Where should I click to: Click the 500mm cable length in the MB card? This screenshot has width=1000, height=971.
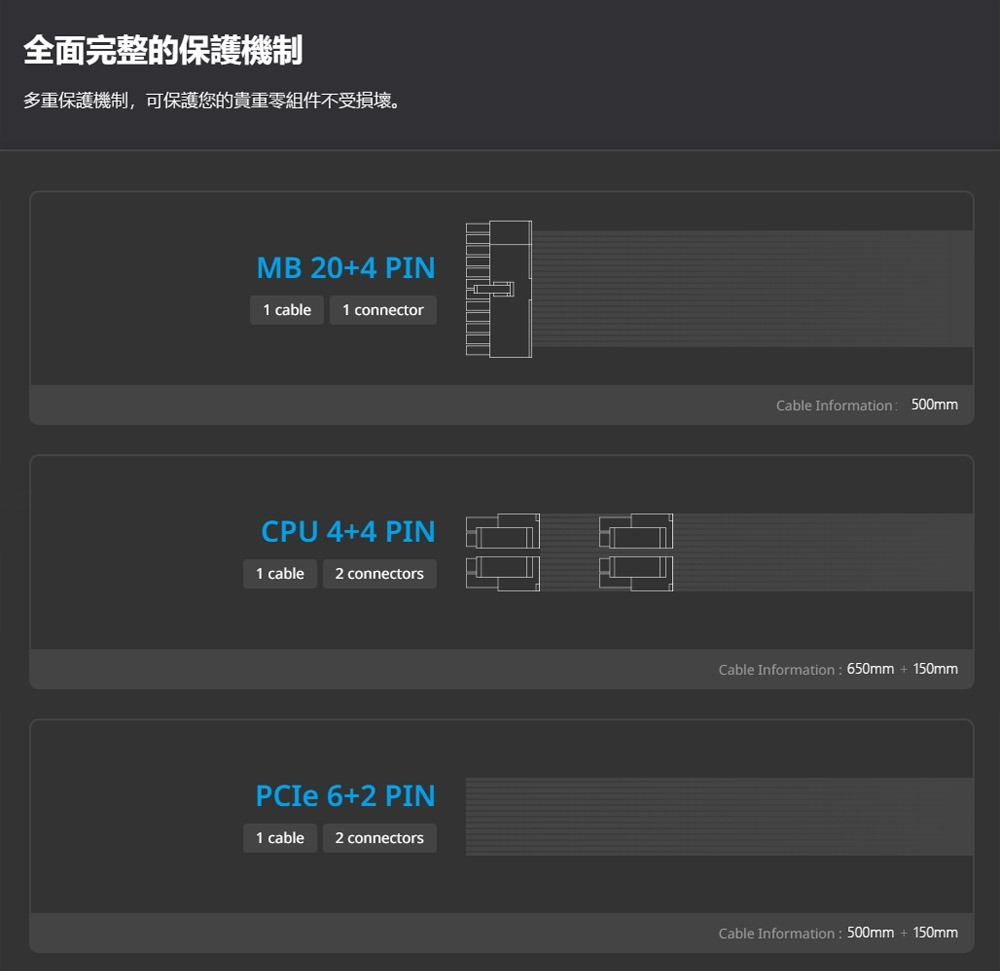click(934, 405)
